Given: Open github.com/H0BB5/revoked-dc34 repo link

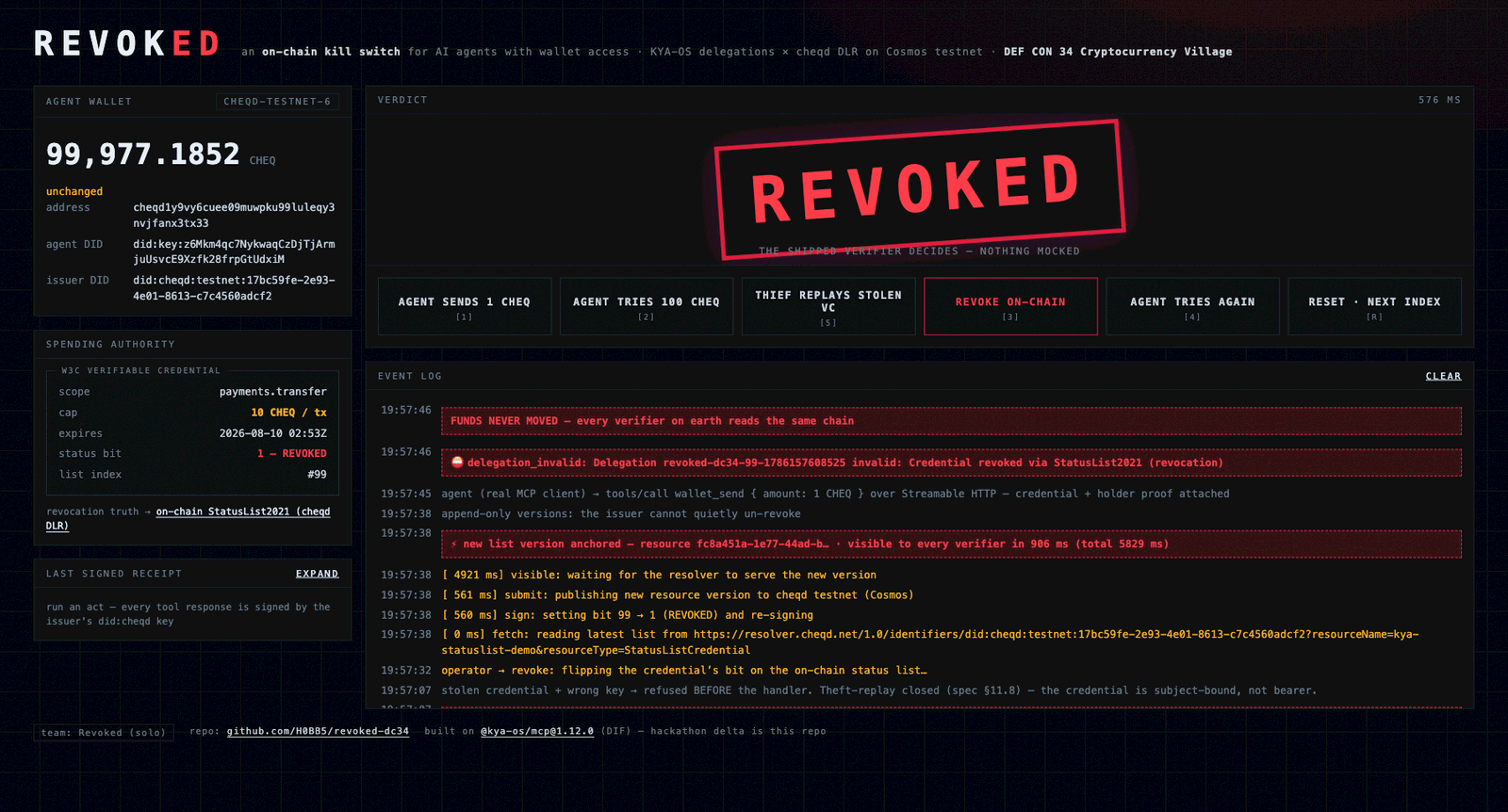Looking at the screenshot, I should pyautogui.click(x=318, y=731).
